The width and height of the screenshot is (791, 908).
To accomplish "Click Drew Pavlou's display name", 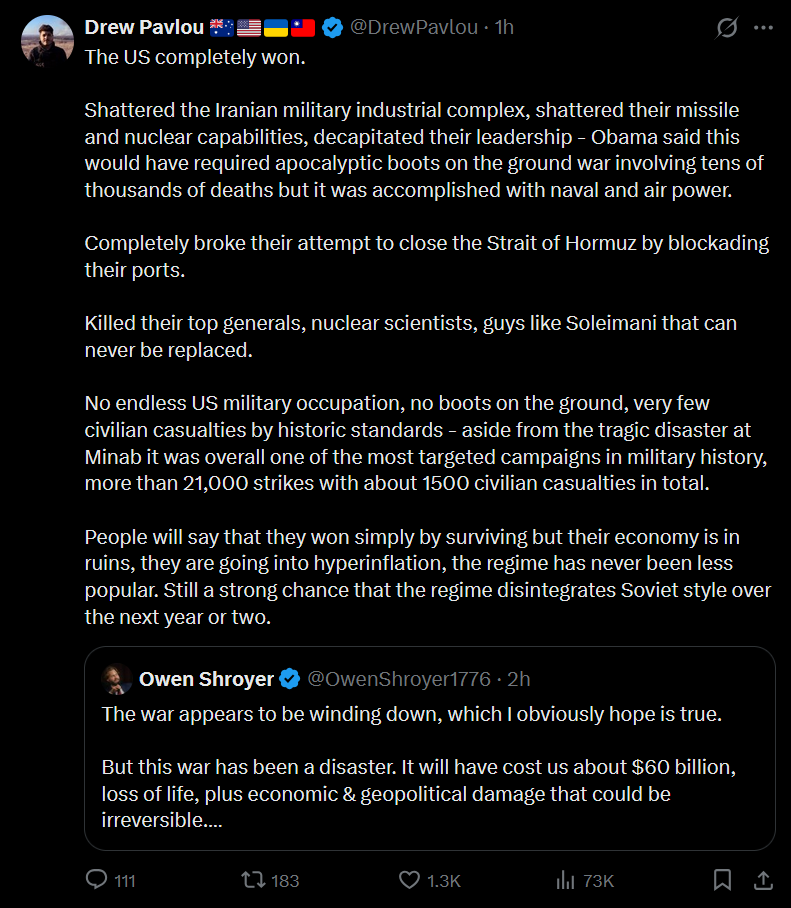I will (x=142, y=27).
